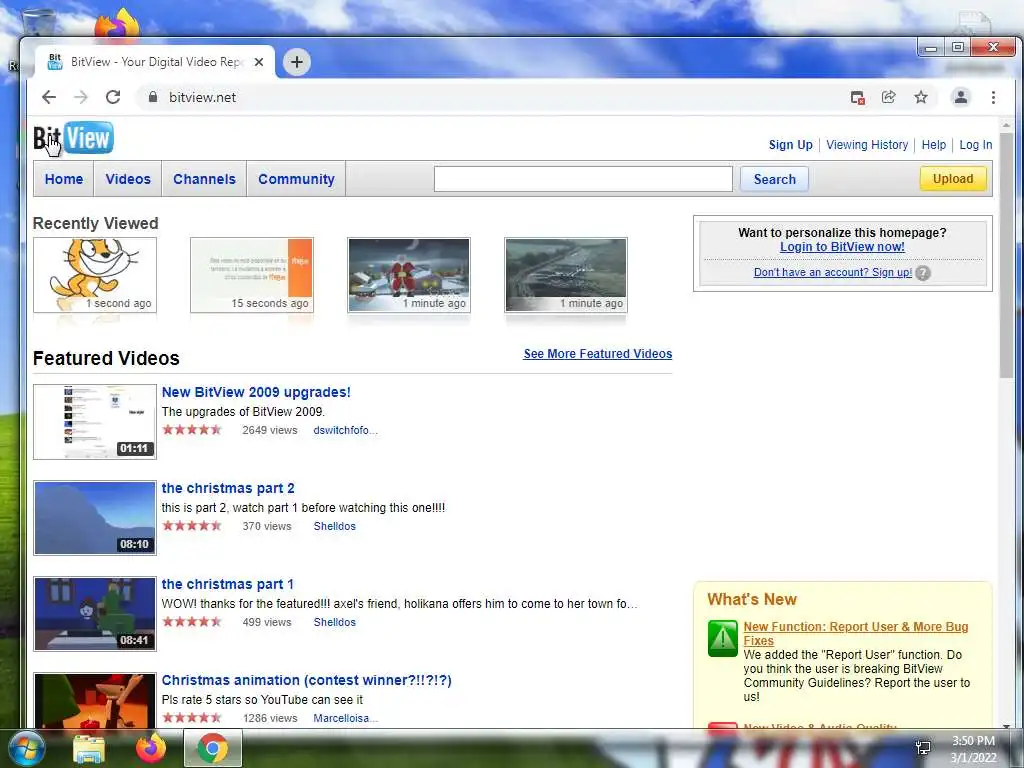
Task: Open the highway recently viewed thumbnail
Action: pyautogui.click(x=566, y=275)
